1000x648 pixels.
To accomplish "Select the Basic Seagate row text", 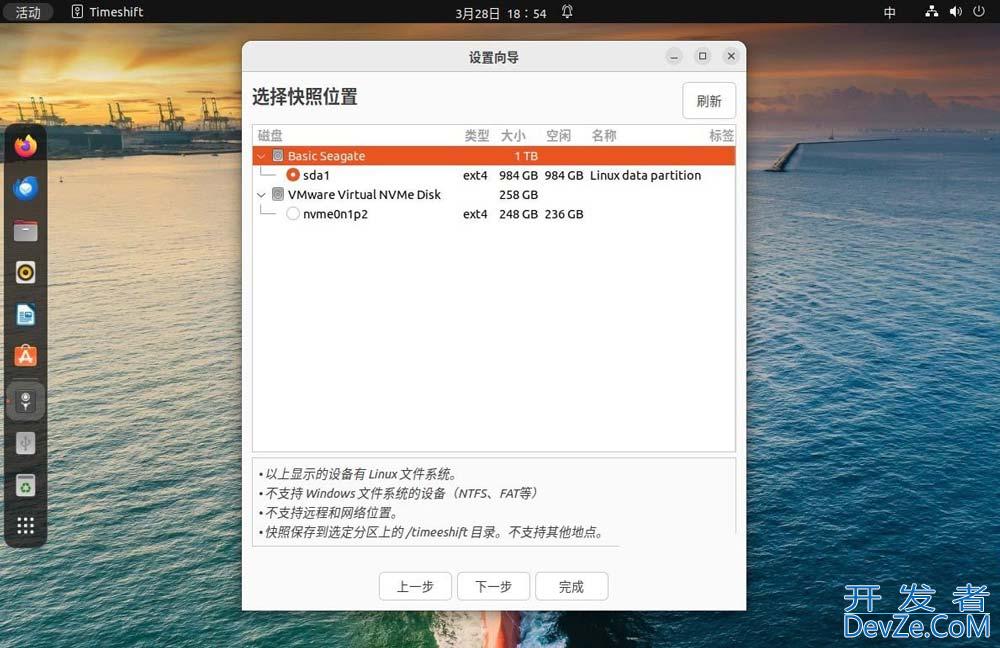I will click(327, 156).
